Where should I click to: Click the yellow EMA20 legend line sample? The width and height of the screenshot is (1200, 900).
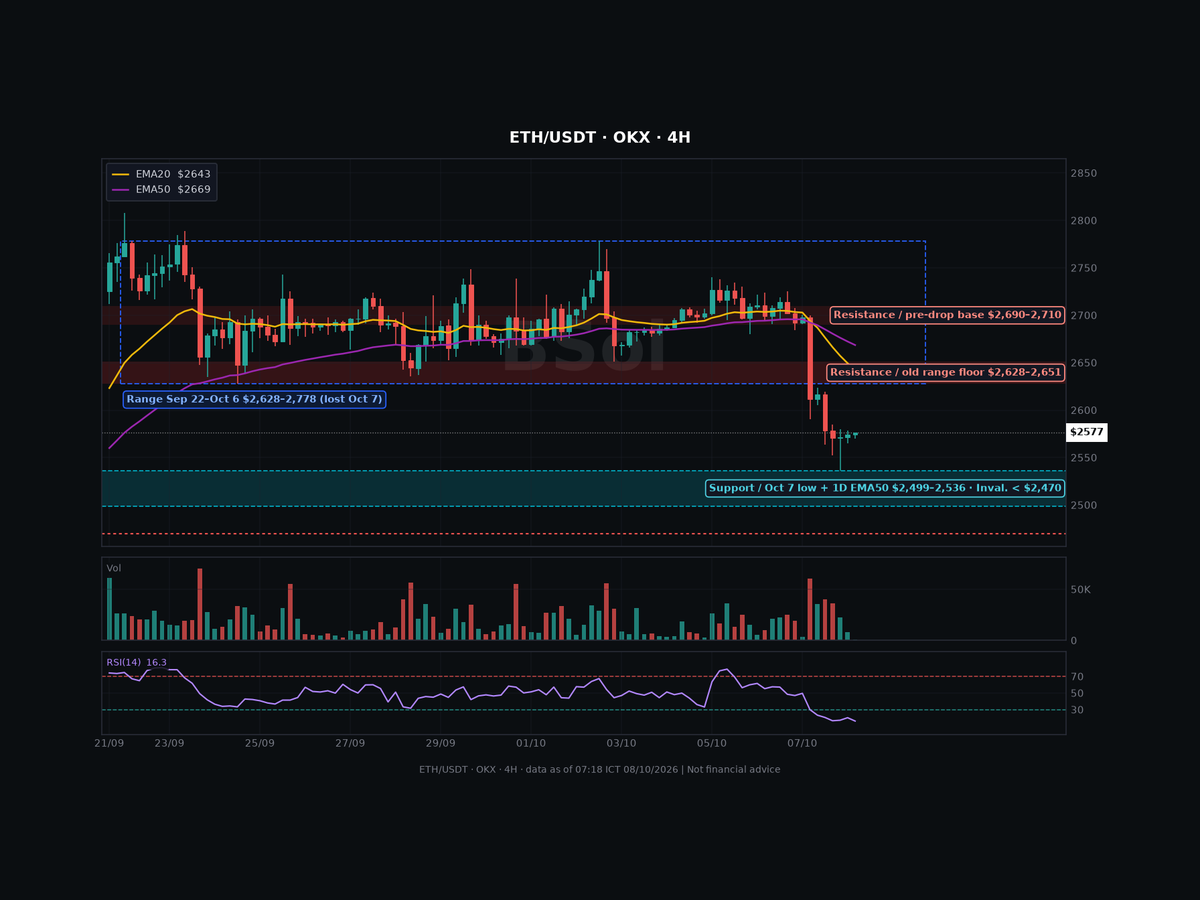click(121, 174)
